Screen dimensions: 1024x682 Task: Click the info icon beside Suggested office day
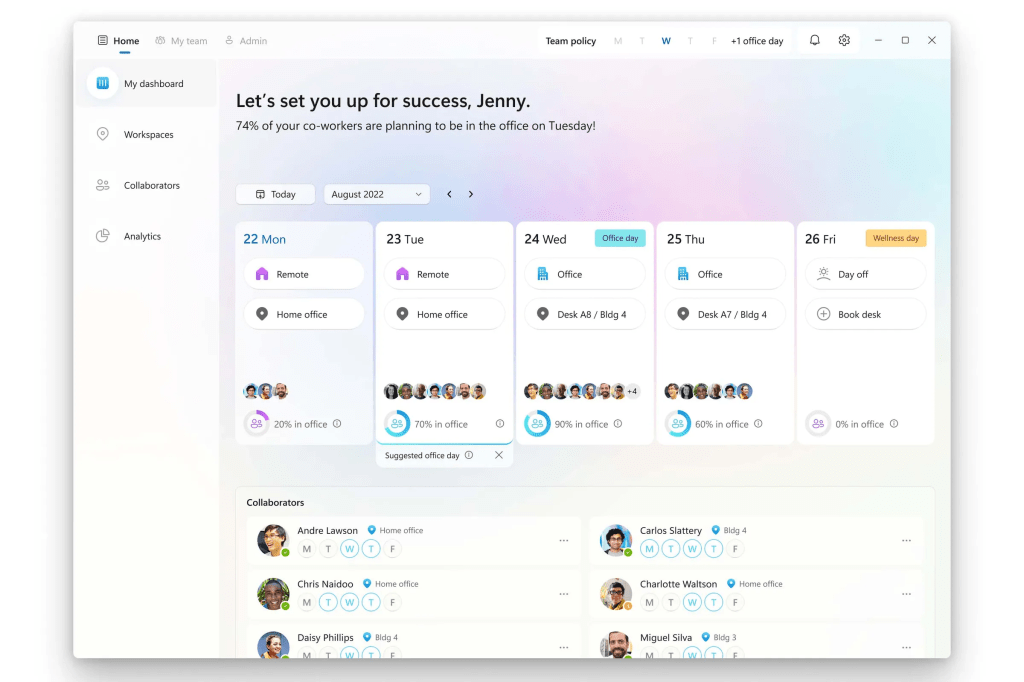469,455
